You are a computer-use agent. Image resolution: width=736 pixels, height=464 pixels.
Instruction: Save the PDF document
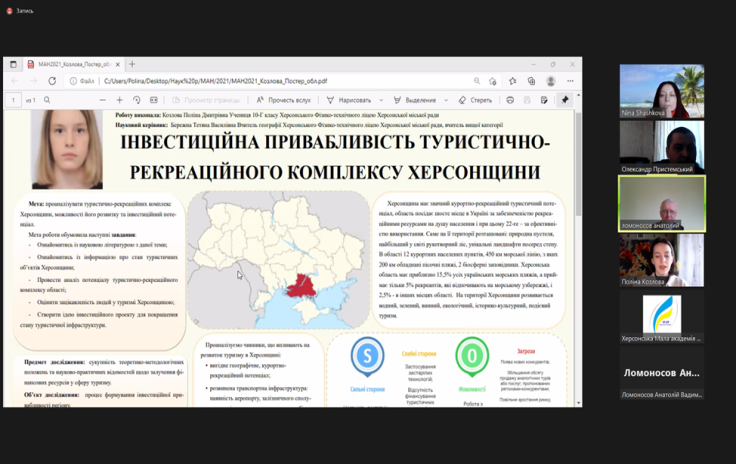pos(527,100)
